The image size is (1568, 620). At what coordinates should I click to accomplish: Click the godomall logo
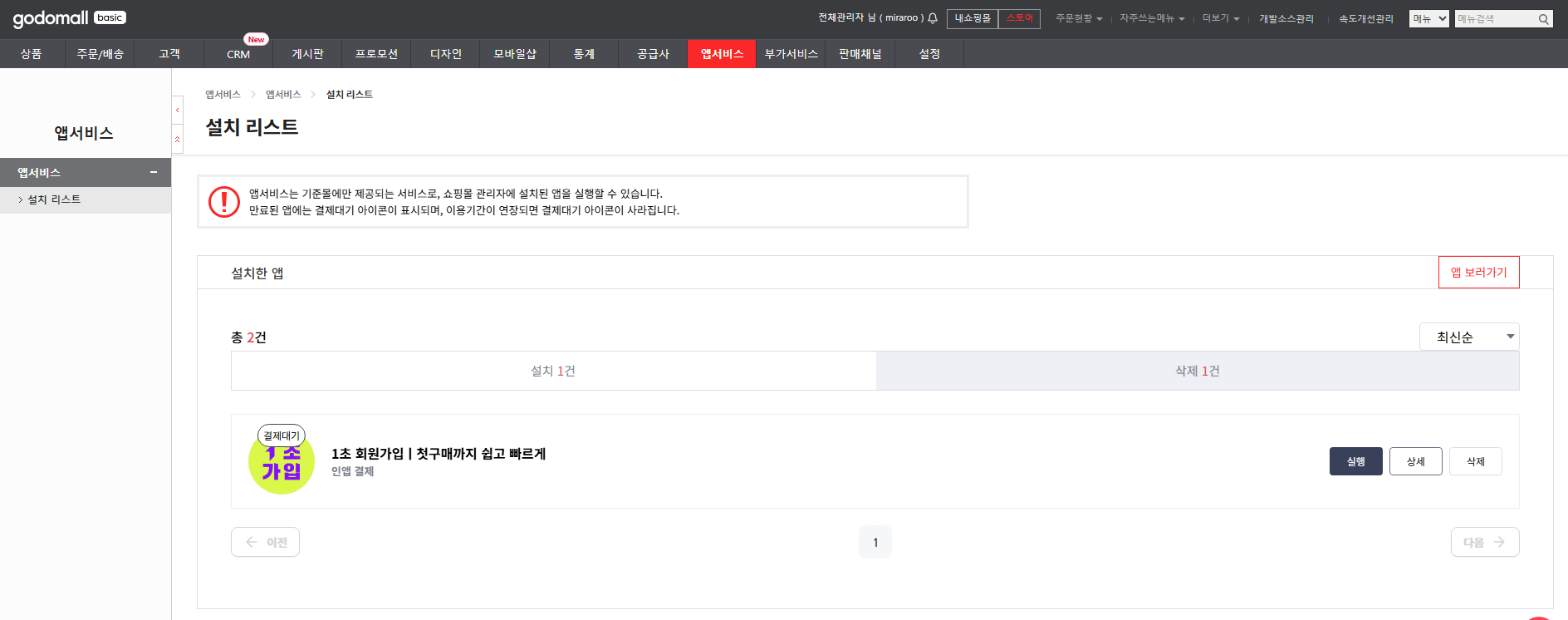pyautogui.click(x=69, y=17)
